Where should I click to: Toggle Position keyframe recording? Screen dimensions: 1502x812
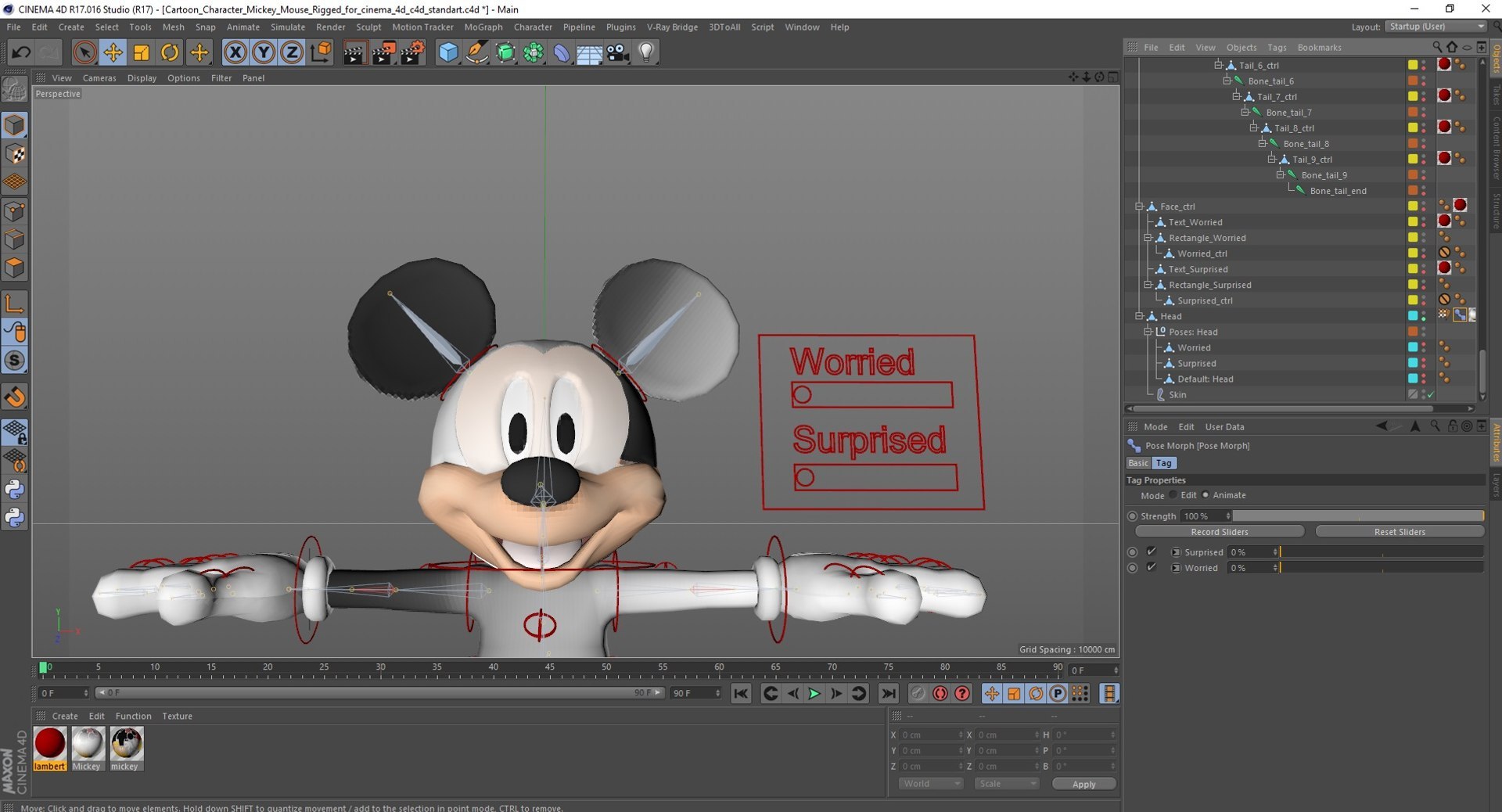coord(992,693)
